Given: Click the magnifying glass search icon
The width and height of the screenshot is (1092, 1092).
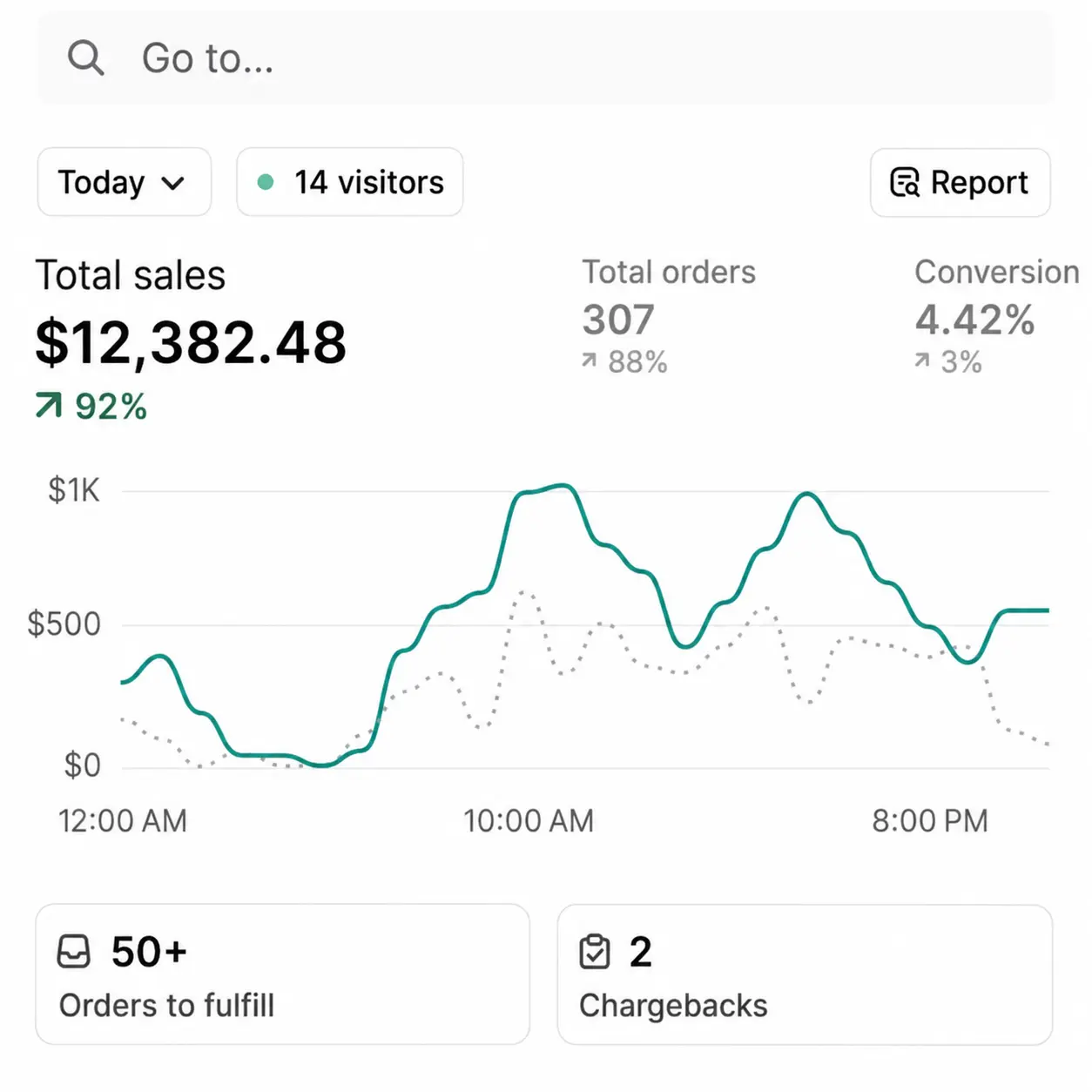Looking at the screenshot, I should pyautogui.click(x=85, y=58).
